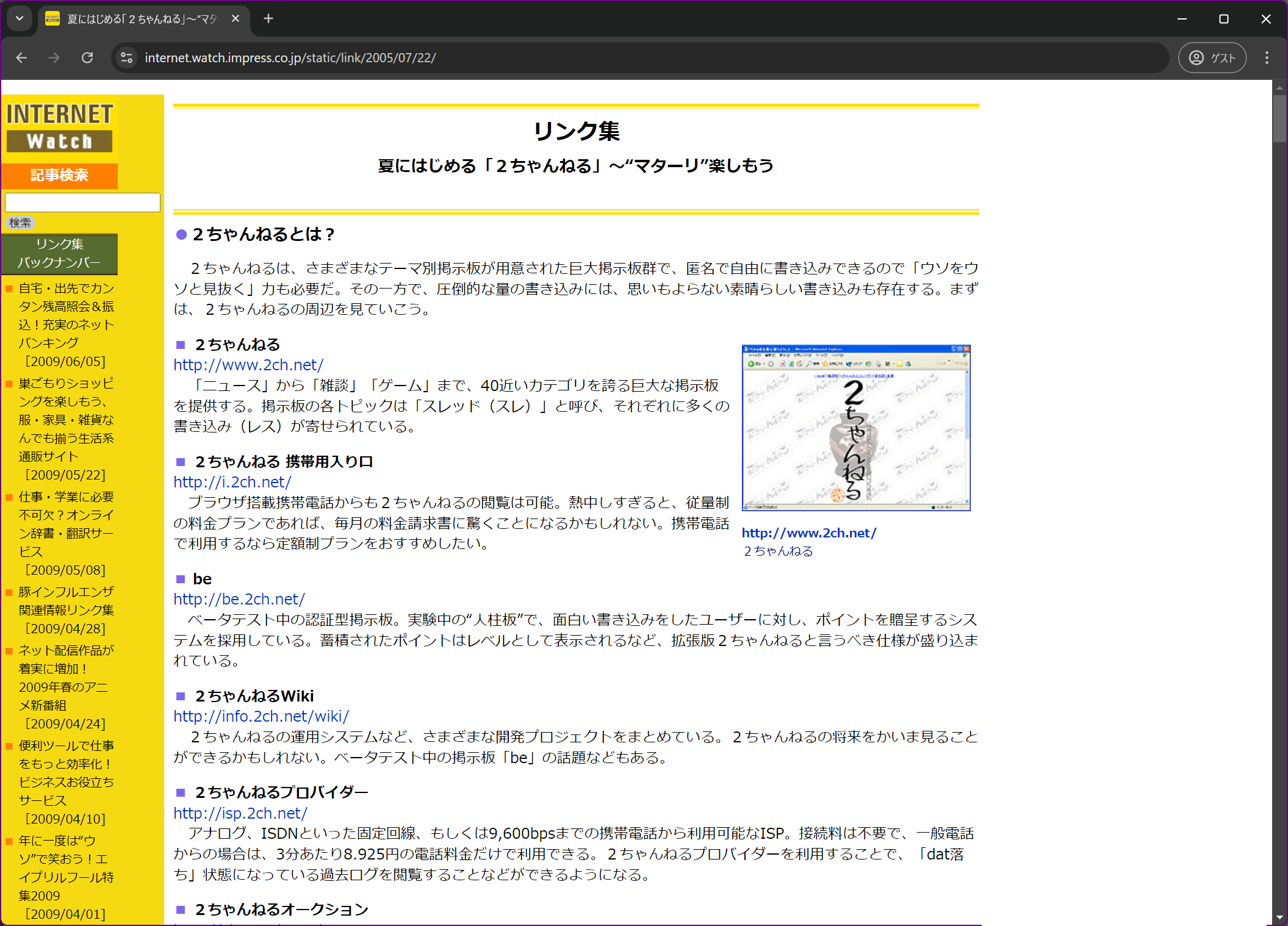This screenshot has height=926, width=1288.
Task: Open 年に一度は"ウソ"で笑おう article link
Action: coord(66,868)
